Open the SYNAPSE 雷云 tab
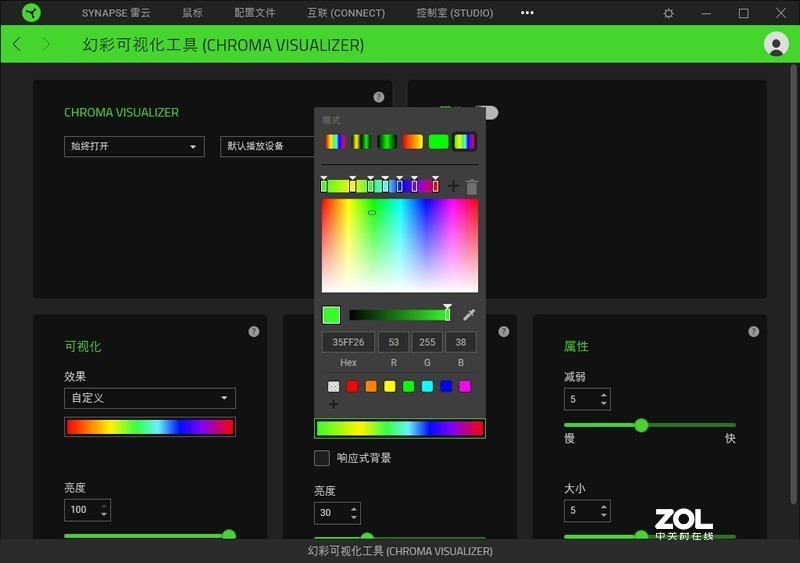 click(x=116, y=13)
